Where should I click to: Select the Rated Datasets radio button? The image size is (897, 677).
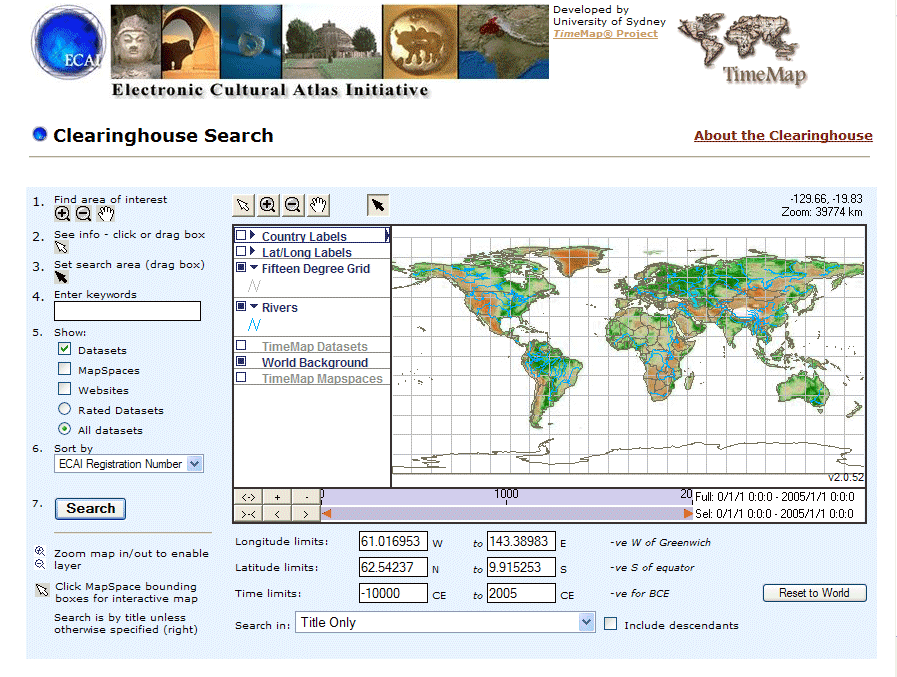point(65,409)
